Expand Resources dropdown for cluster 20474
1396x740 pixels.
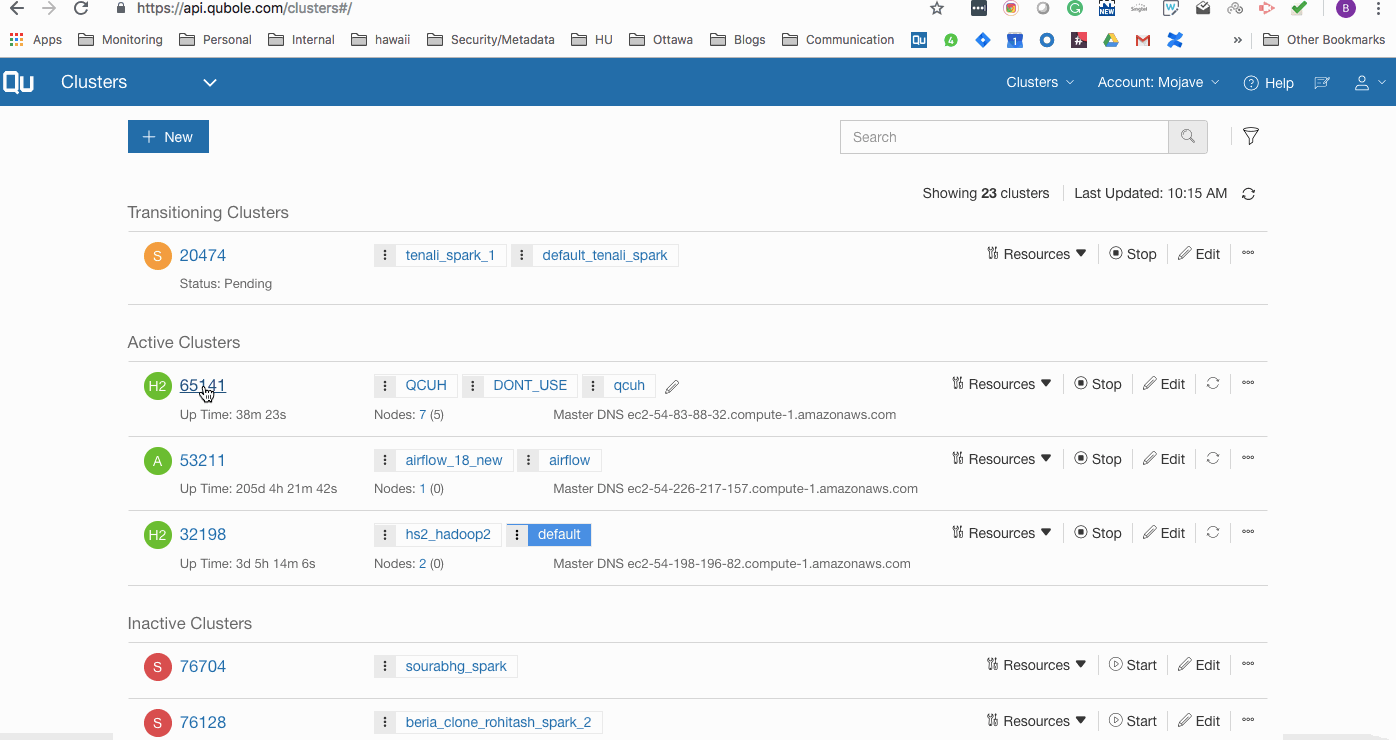1036,254
